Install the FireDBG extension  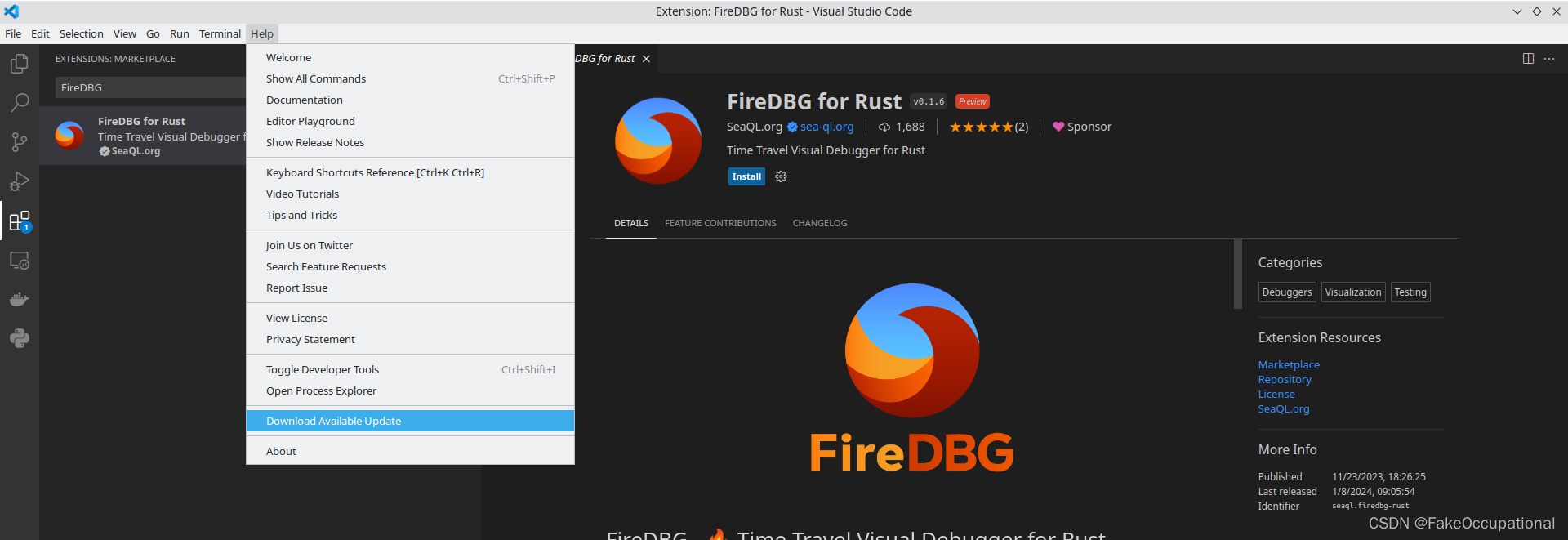(746, 176)
